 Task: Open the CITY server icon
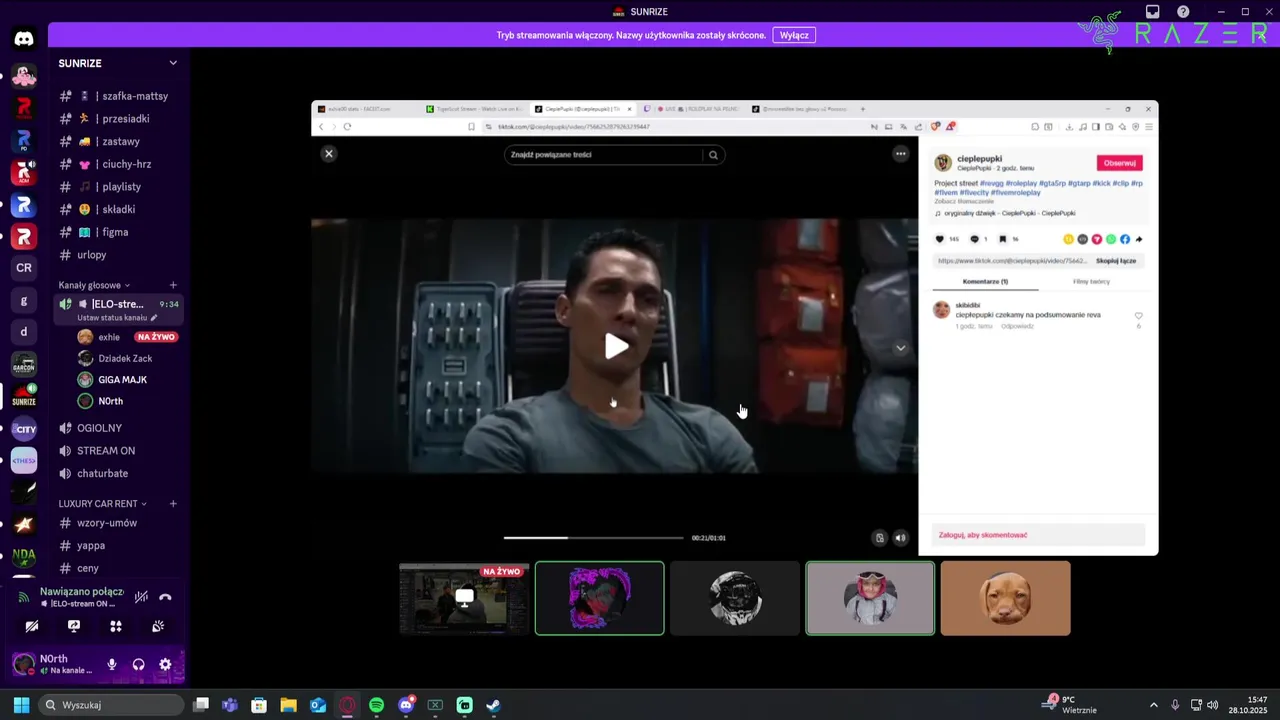click(24, 429)
